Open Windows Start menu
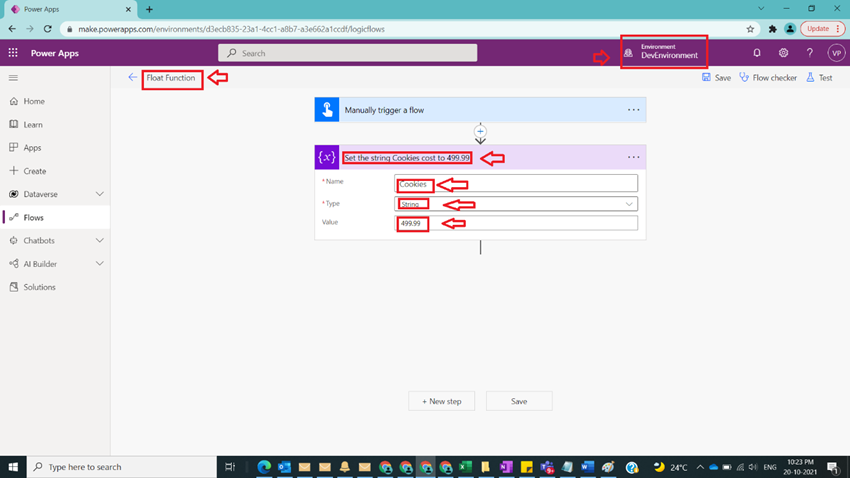Image resolution: width=850 pixels, height=478 pixels. [13, 467]
